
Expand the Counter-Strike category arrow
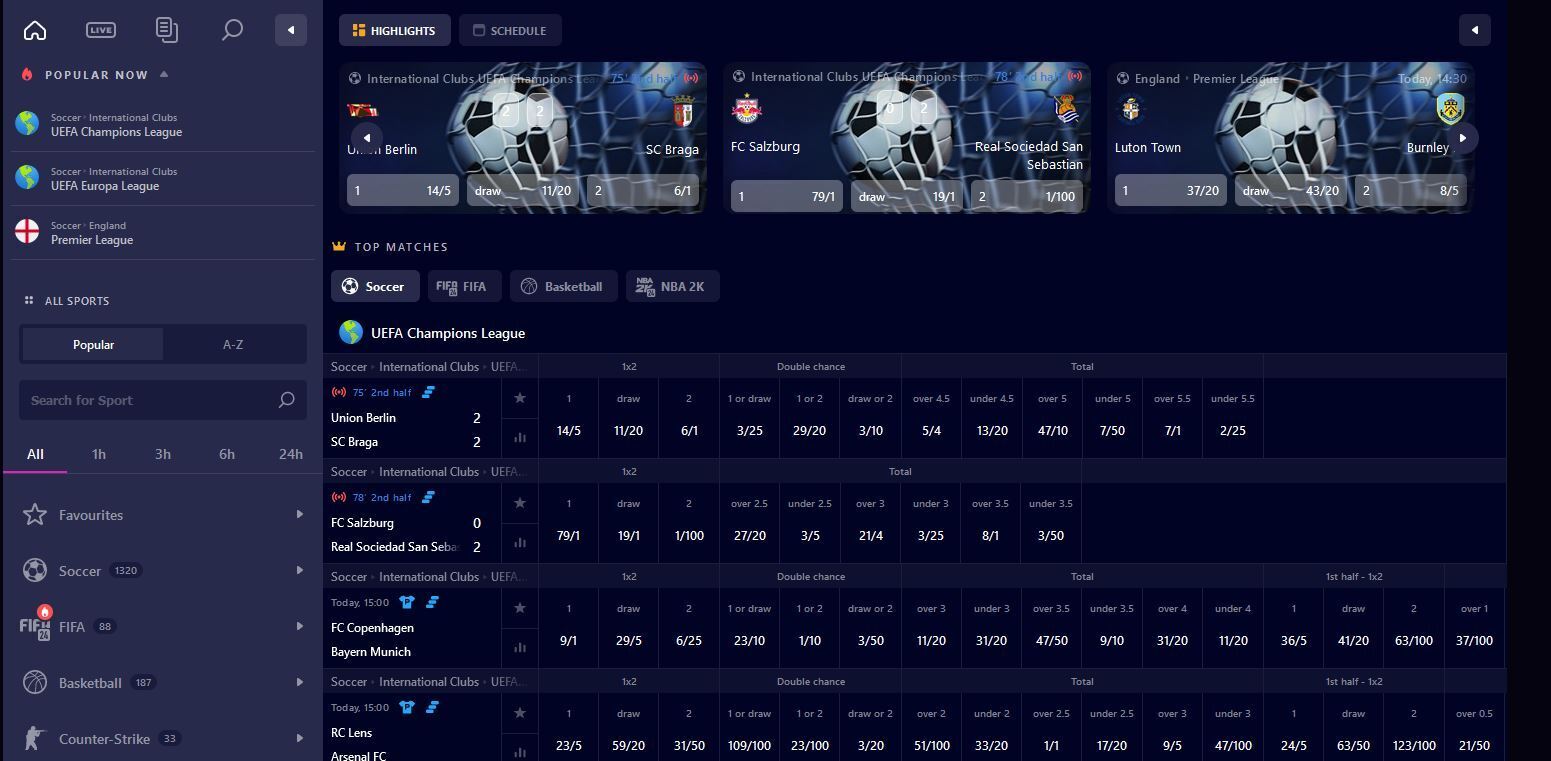click(299, 738)
